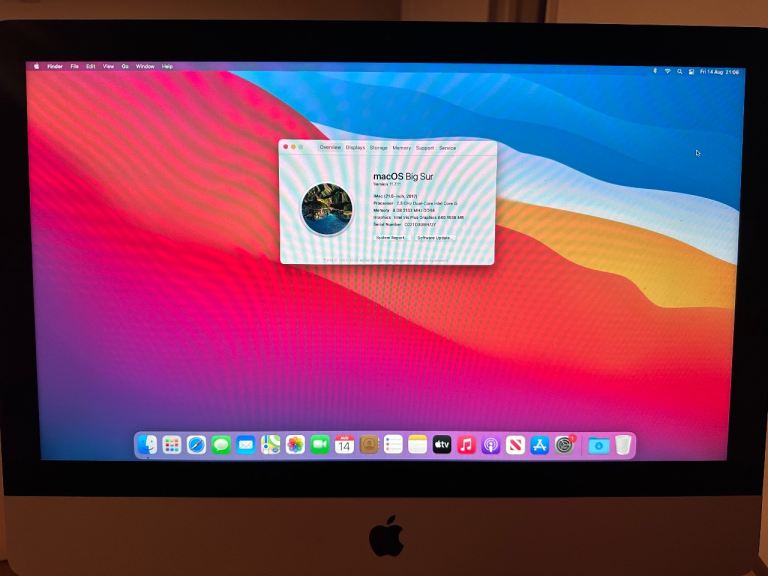Open Spotlight search magnifier icon
Viewport: 768px width, 576px height.
coord(679,72)
